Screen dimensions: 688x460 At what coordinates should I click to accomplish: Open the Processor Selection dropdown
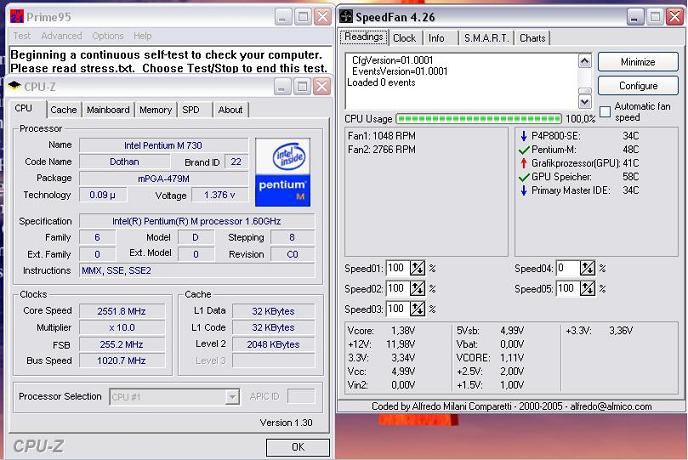(232, 397)
